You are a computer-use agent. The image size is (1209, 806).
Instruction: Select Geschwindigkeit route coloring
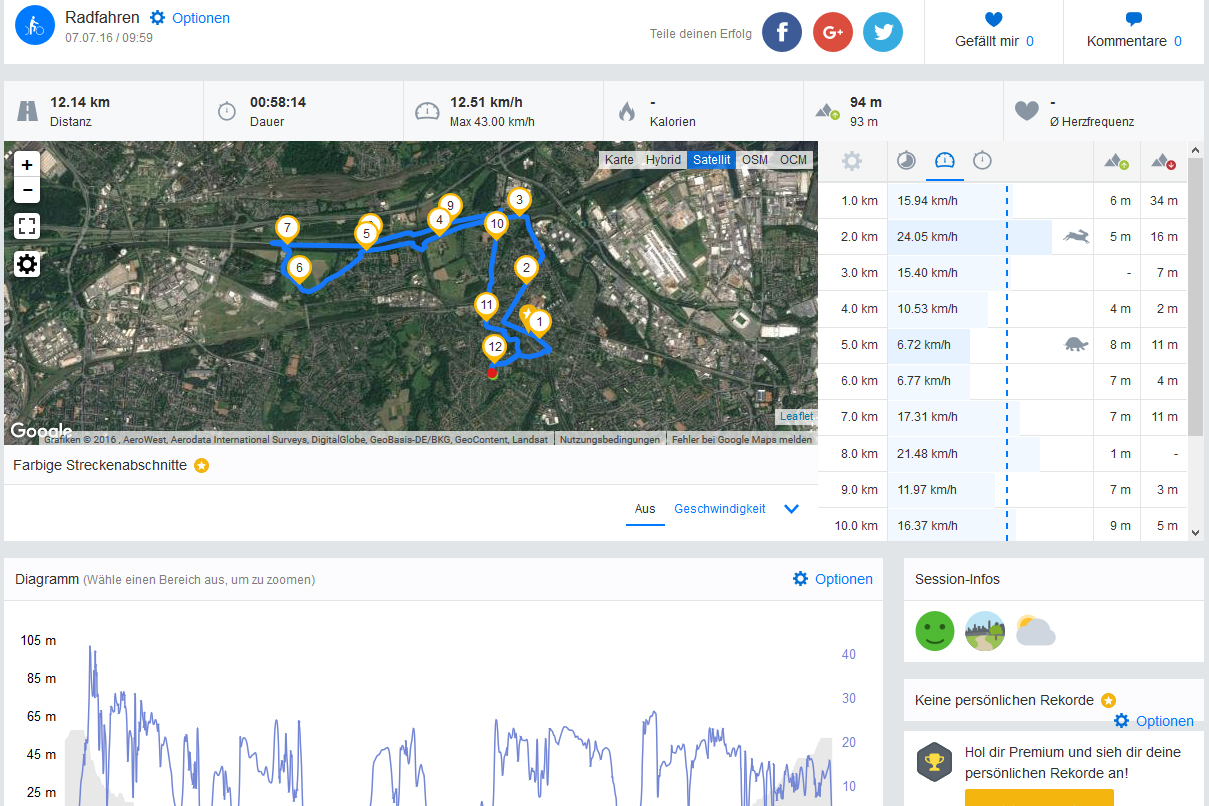click(x=719, y=509)
